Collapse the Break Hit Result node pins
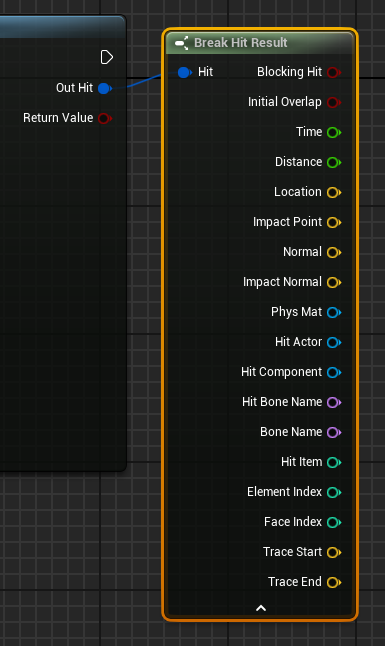The image size is (385, 646). click(261, 608)
